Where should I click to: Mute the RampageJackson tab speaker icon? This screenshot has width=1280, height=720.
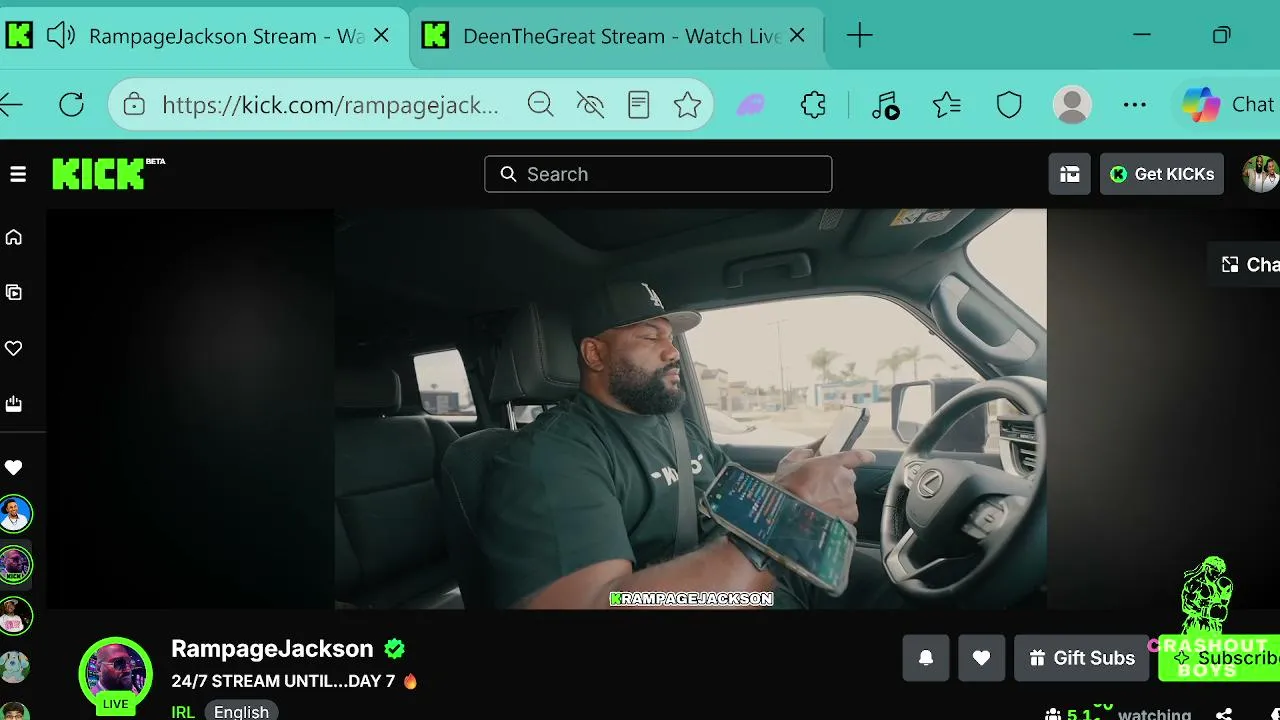coord(61,36)
